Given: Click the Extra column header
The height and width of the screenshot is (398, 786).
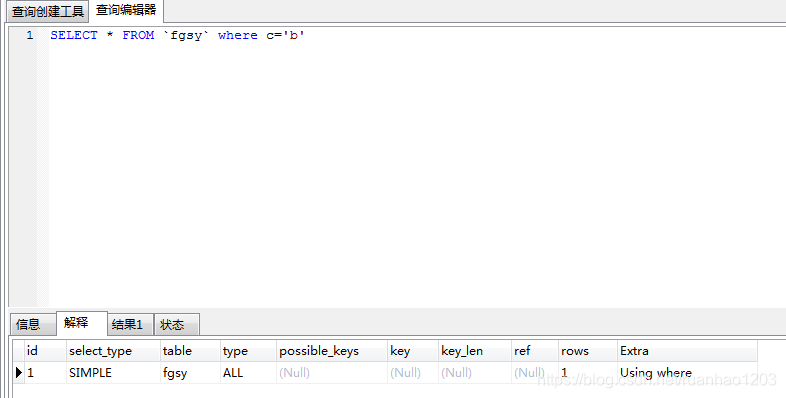Looking at the screenshot, I should [x=687, y=351].
